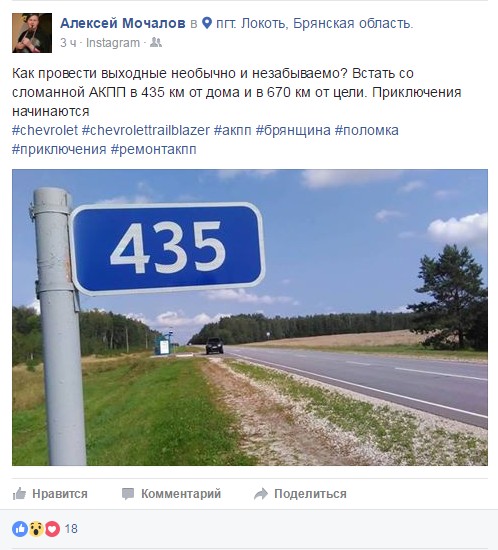Open the #chevrolet hashtag
This screenshot has width=498, height=550.
pos(45,130)
